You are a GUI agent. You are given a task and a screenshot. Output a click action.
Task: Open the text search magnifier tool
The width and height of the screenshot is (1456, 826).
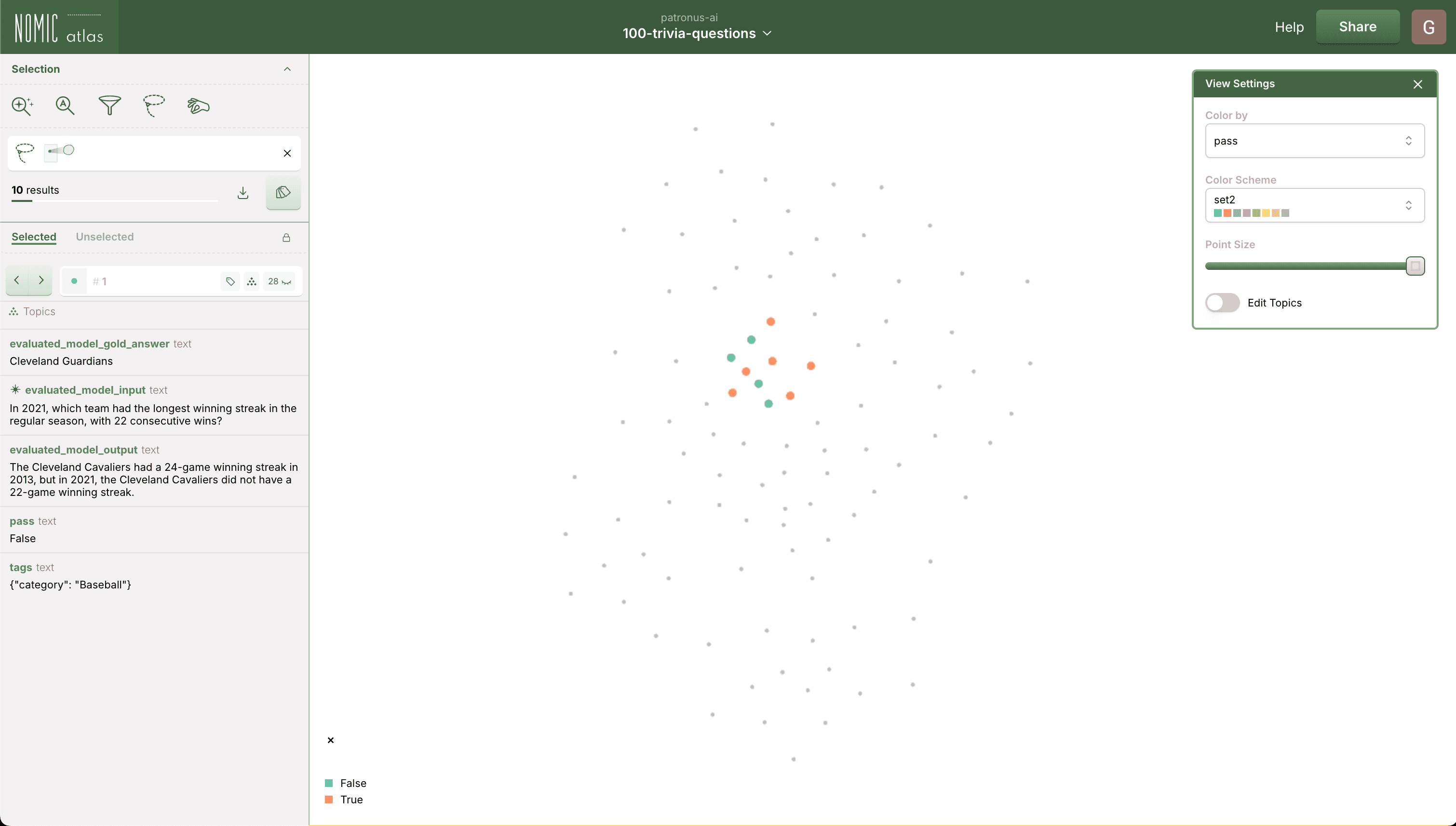point(65,106)
